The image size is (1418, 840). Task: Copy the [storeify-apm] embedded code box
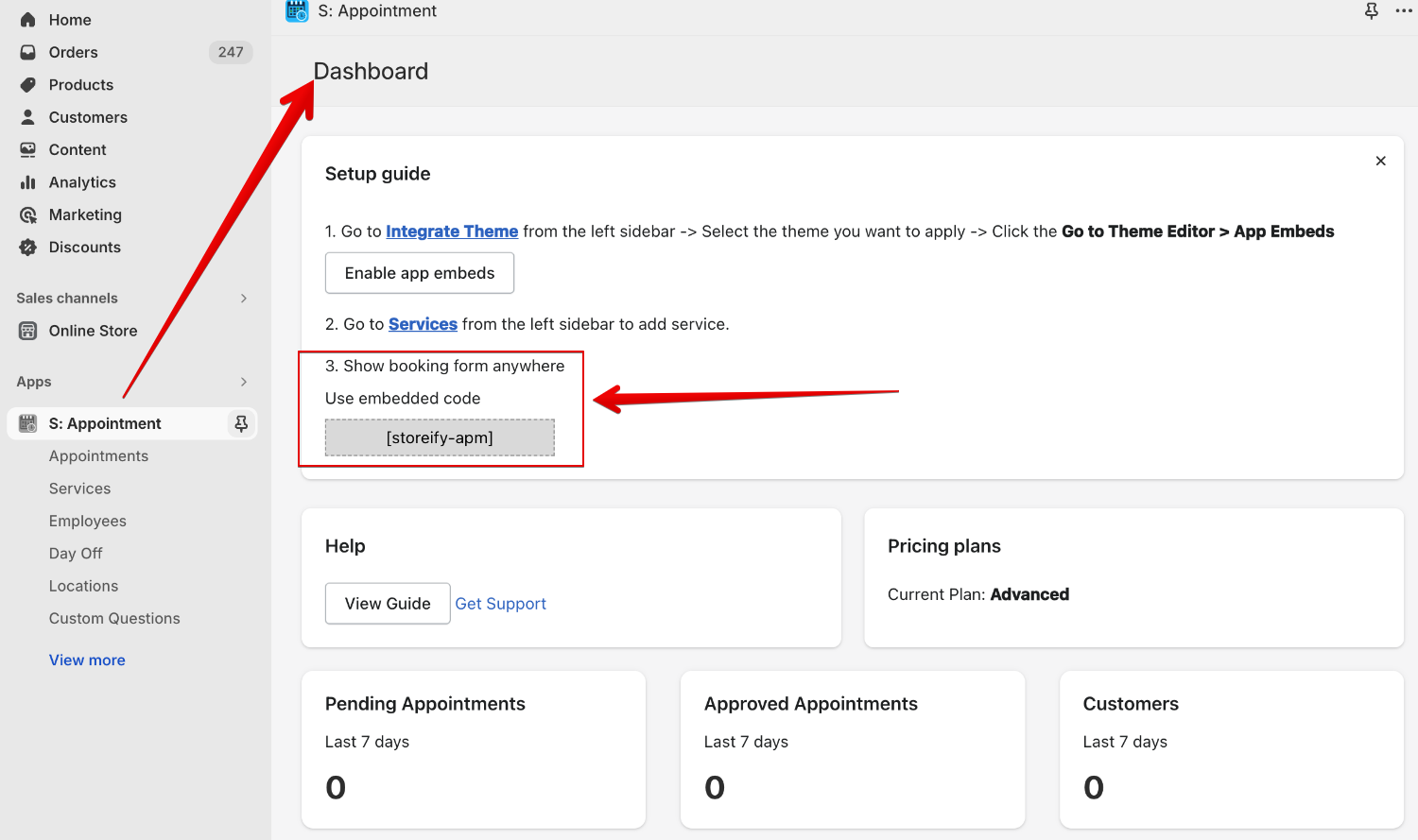point(440,437)
